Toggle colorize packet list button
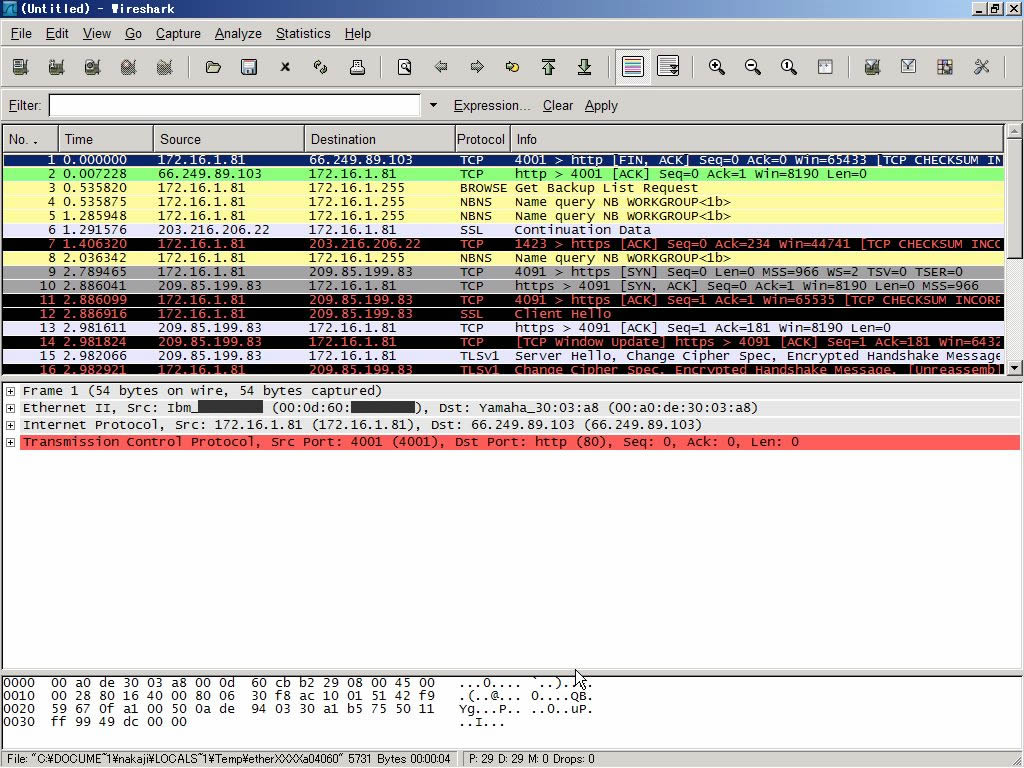 [x=632, y=67]
